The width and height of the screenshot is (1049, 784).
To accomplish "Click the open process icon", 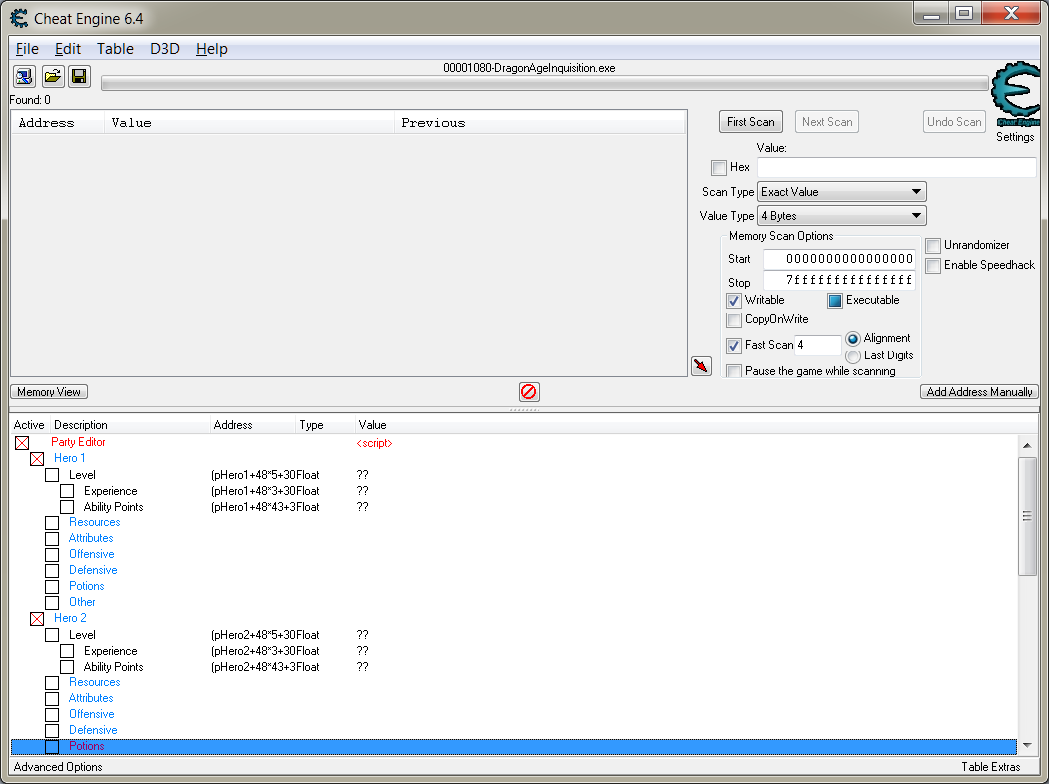I will click(x=24, y=77).
